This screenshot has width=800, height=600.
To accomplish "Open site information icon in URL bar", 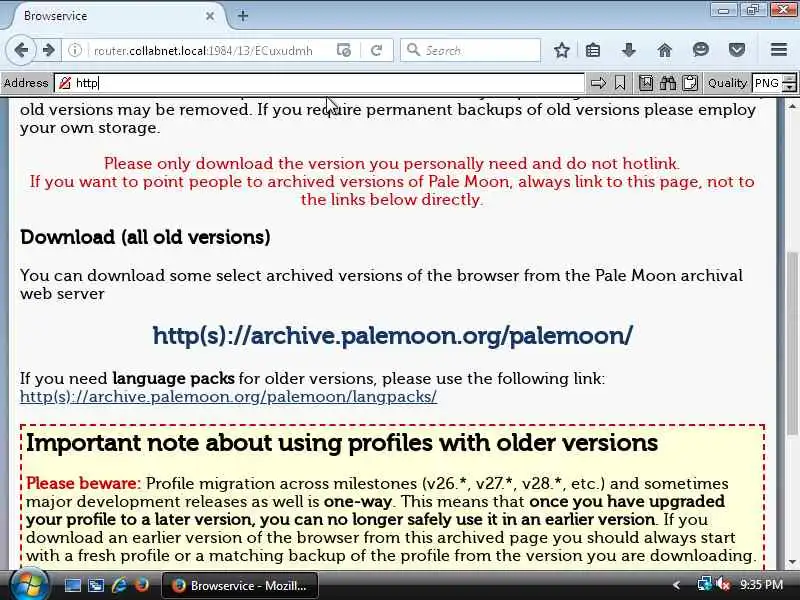I will point(75,50).
